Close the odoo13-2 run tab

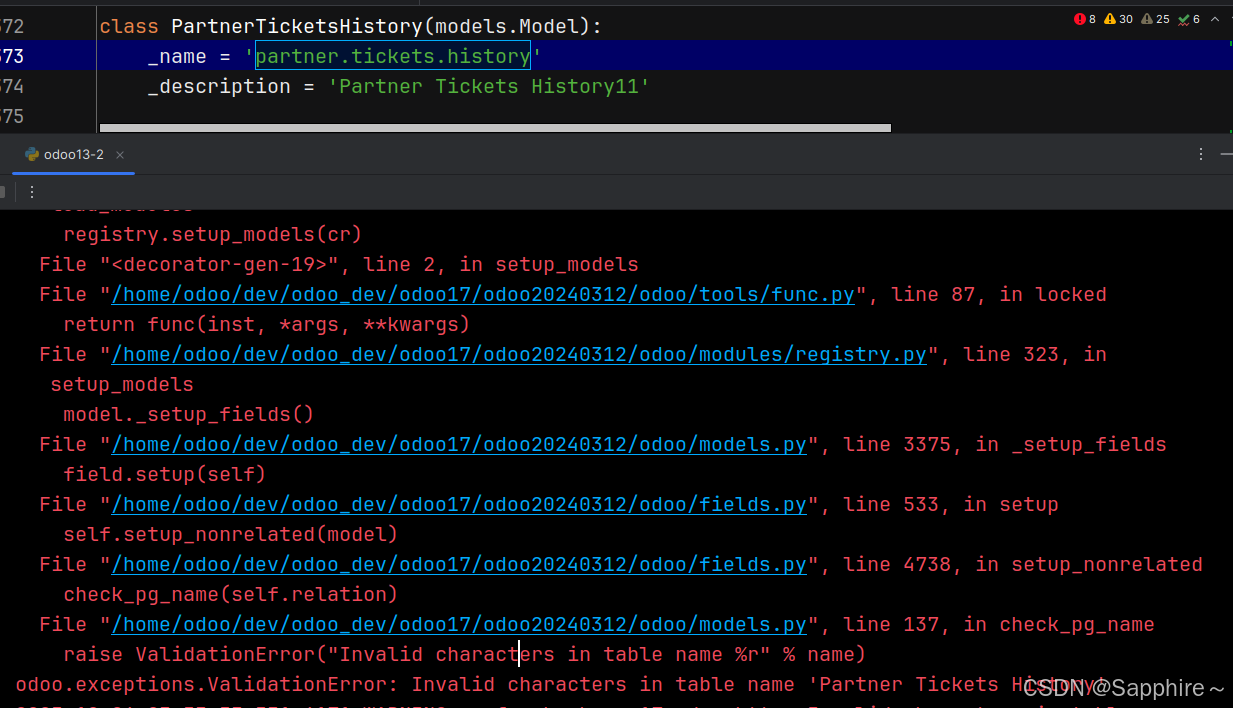pos(120,155)
